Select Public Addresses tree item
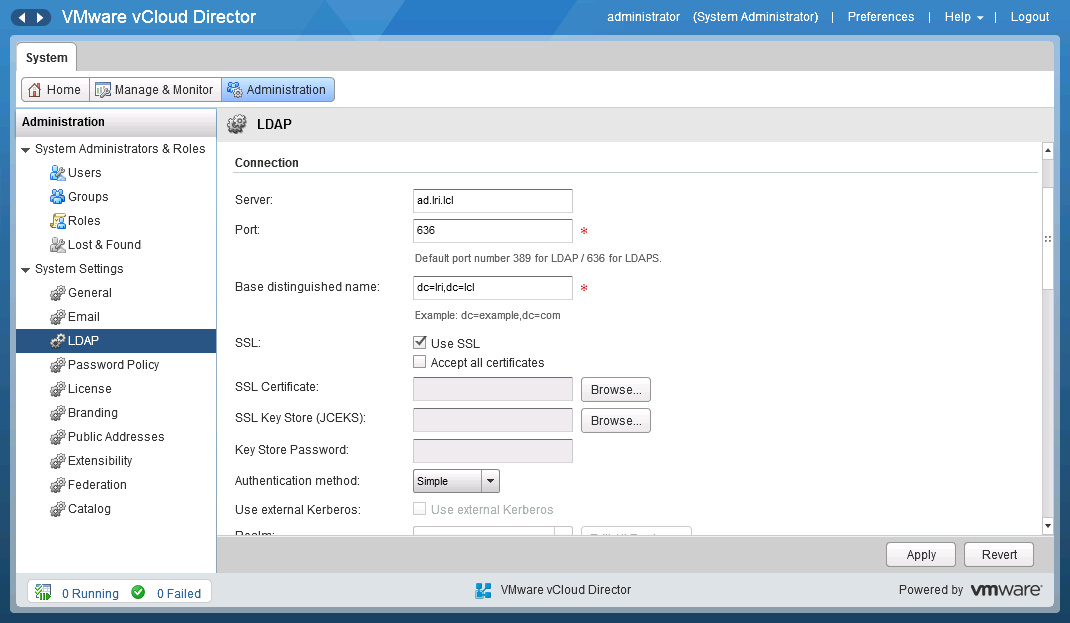This screenshot has width=1070, height=623. point(116,437)
